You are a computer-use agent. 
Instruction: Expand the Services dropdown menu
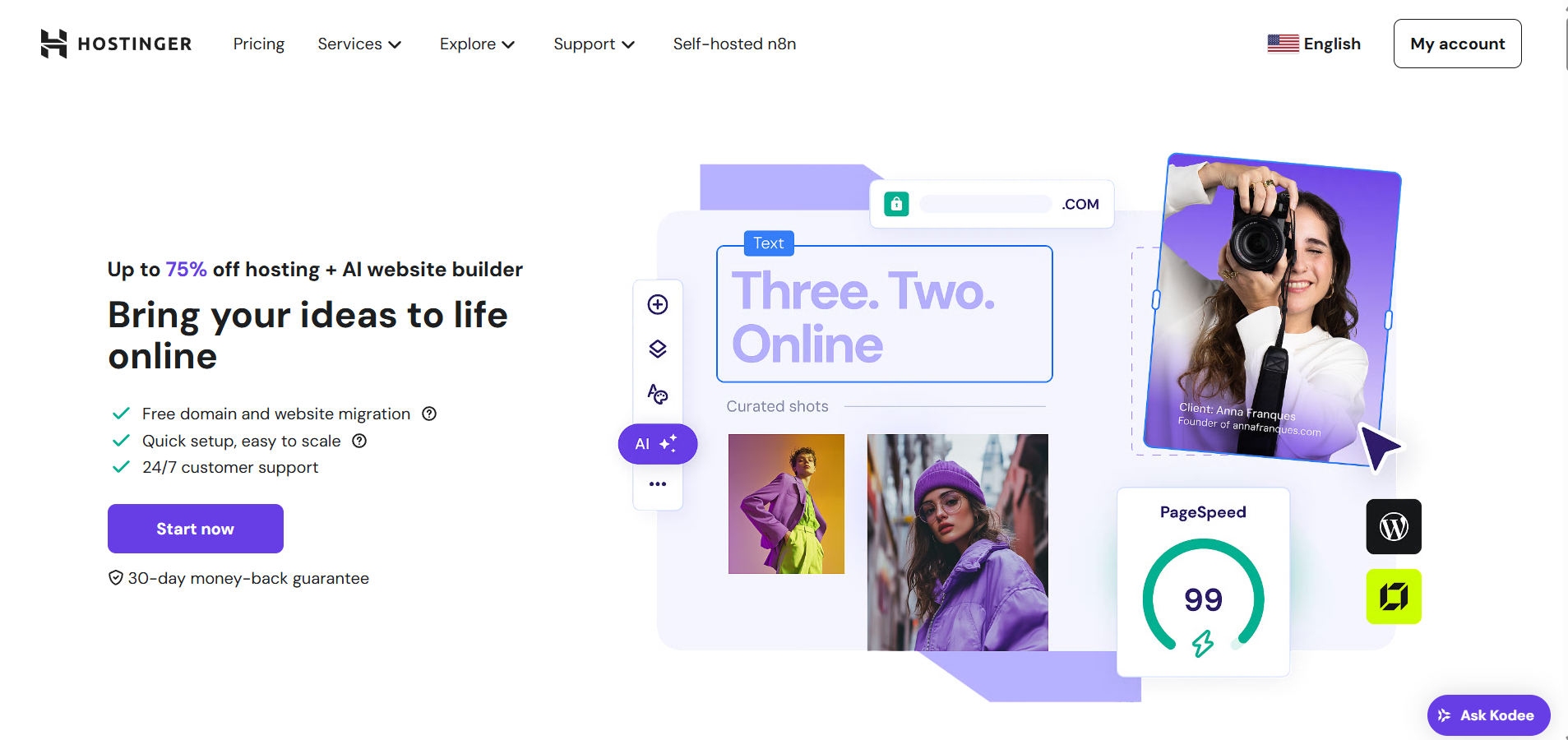tap(359, 44)
